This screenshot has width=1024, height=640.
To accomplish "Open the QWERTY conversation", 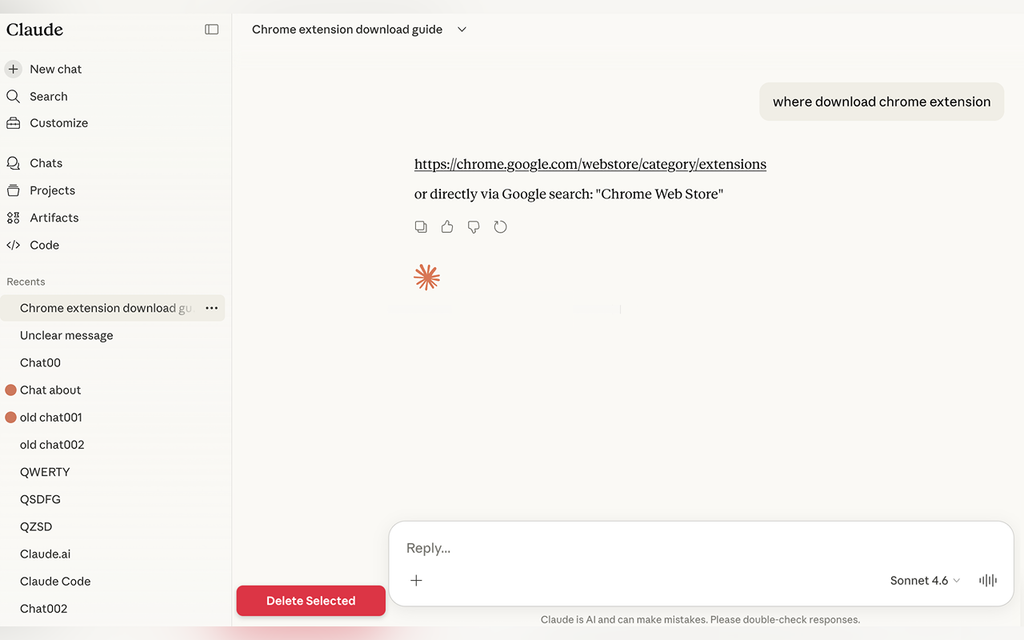I will pos(45,472).
